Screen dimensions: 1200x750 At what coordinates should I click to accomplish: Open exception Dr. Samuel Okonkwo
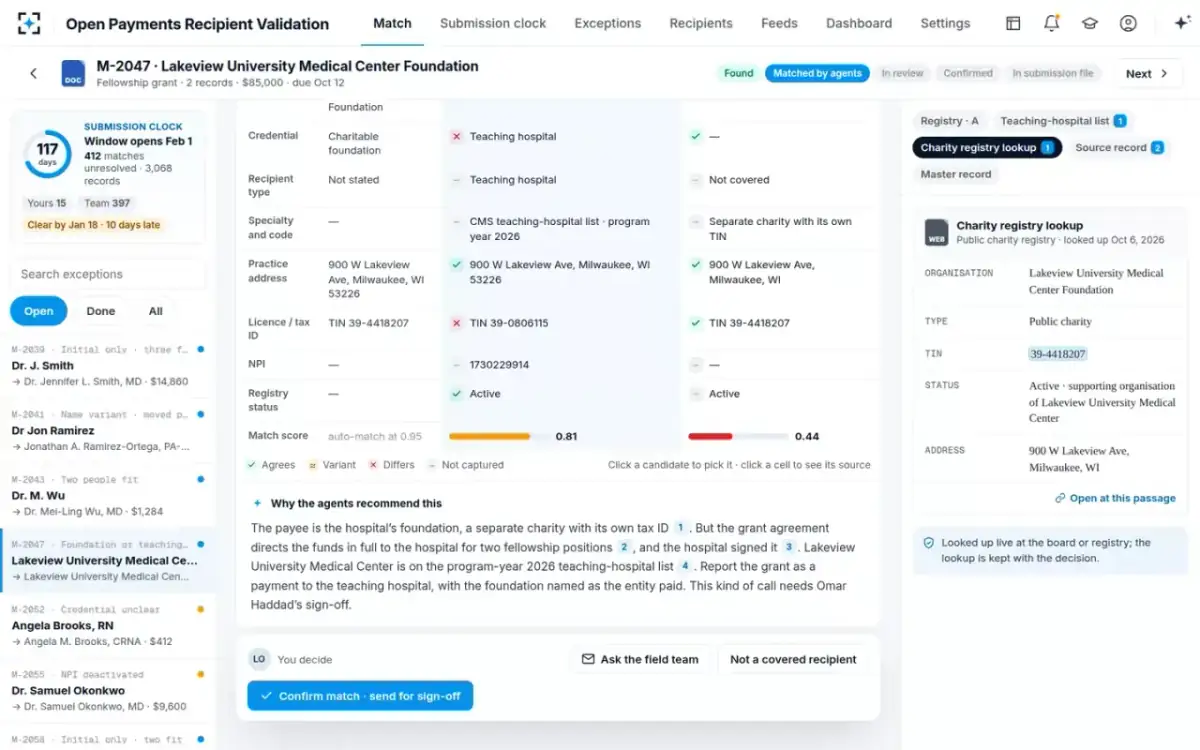click(107, 690)
